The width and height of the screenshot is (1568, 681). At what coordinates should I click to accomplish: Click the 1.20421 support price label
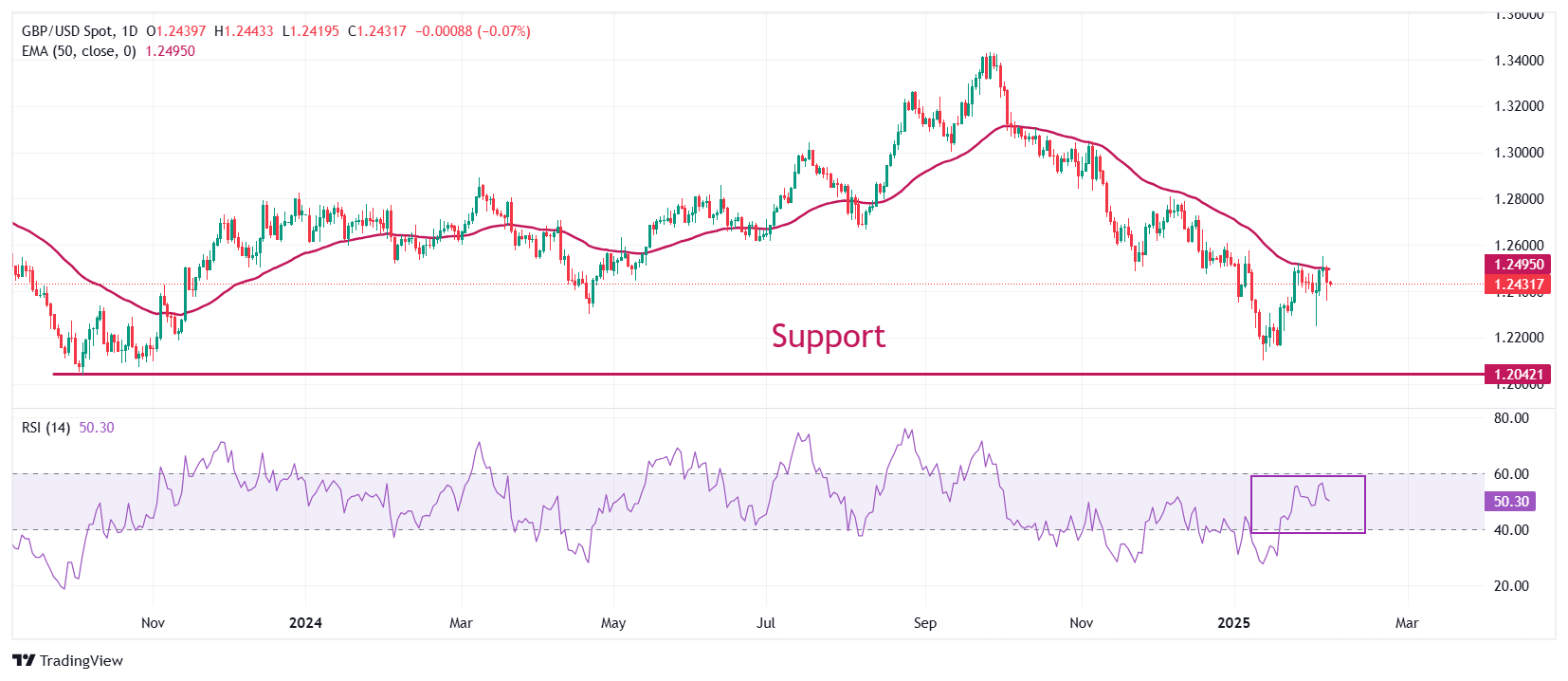1518,374
